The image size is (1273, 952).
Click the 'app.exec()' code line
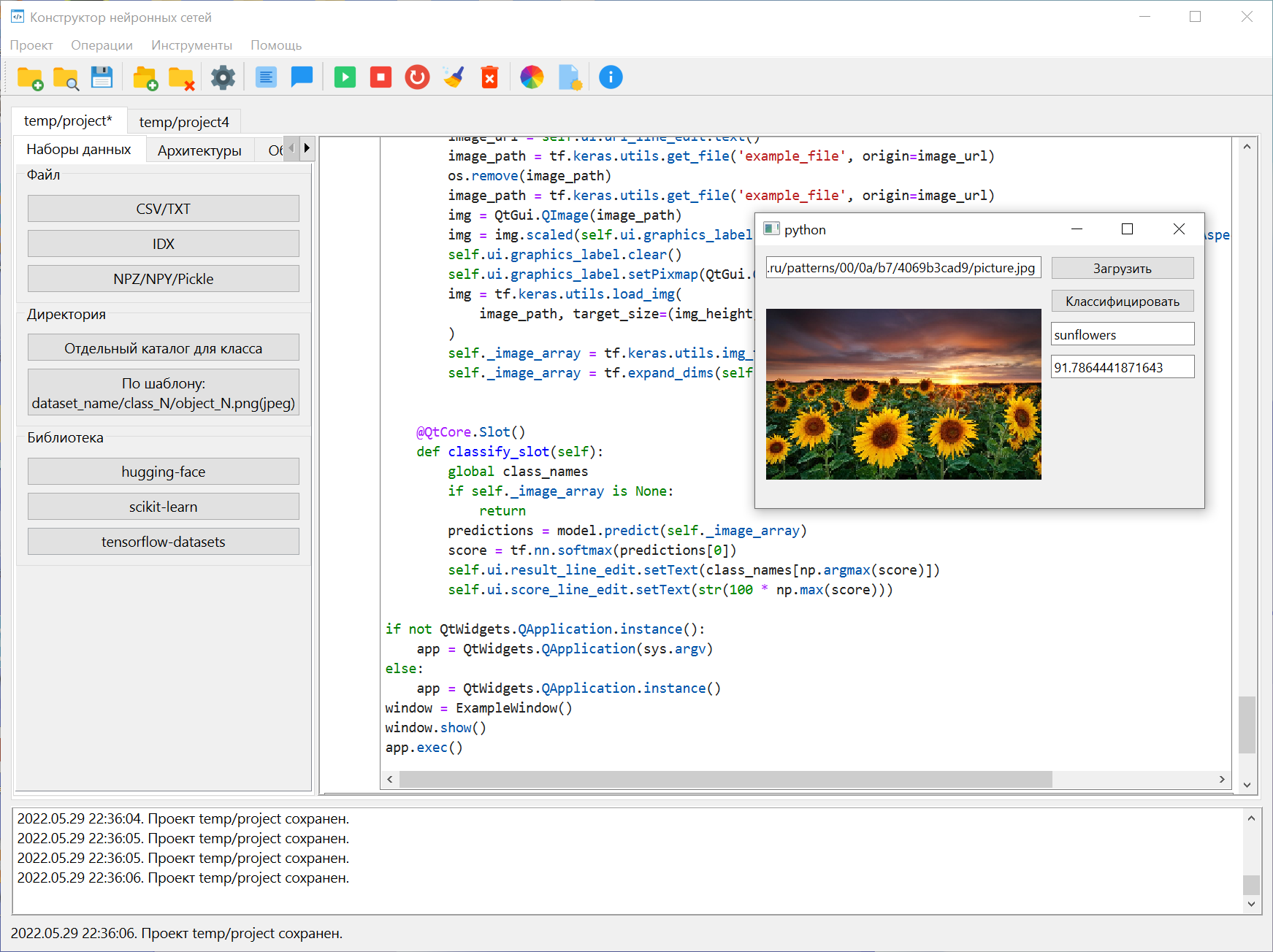[424, 748]
